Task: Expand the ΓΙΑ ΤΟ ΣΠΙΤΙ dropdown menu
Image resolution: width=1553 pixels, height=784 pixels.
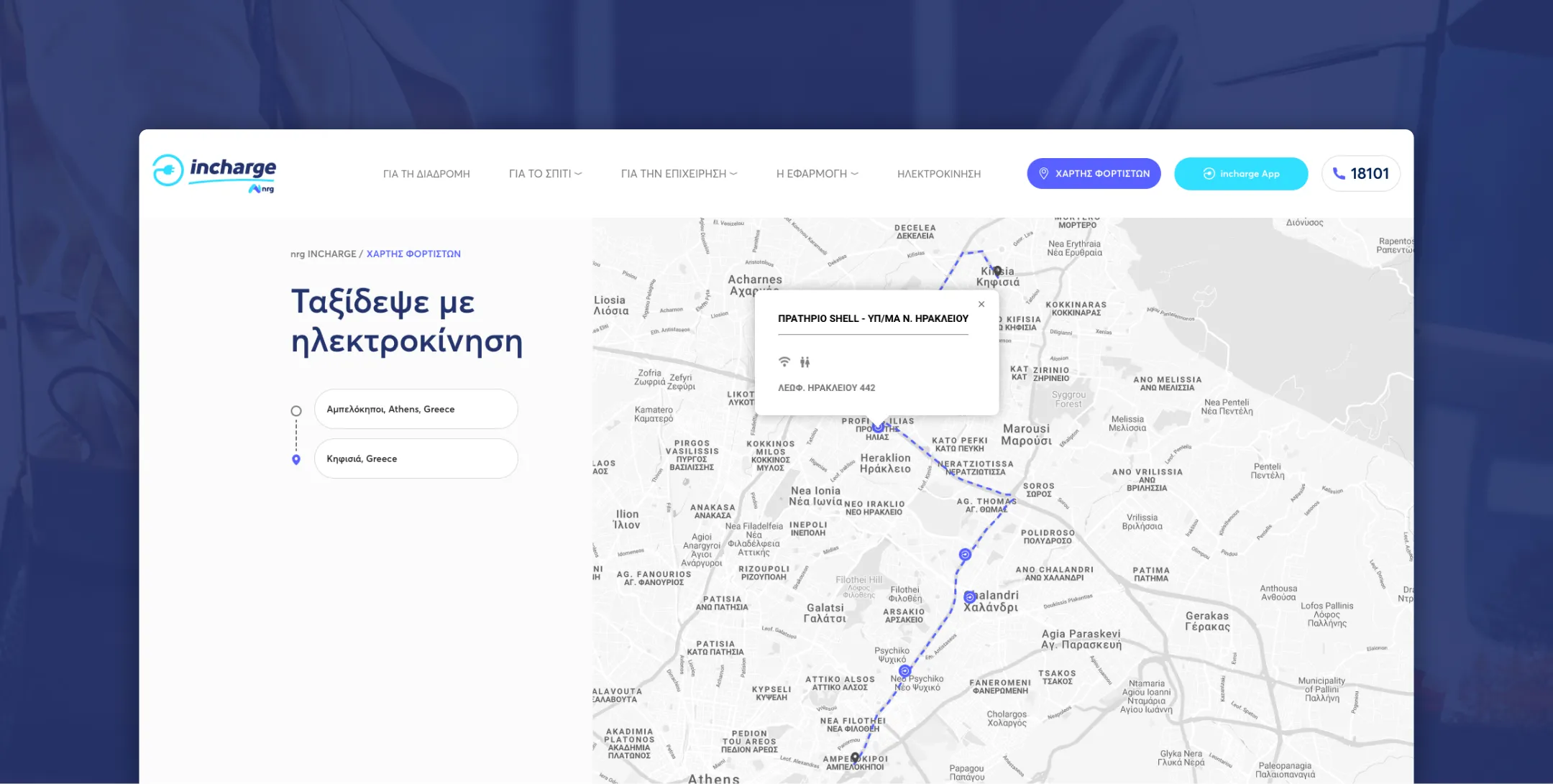Action: [x=545, y=174]
